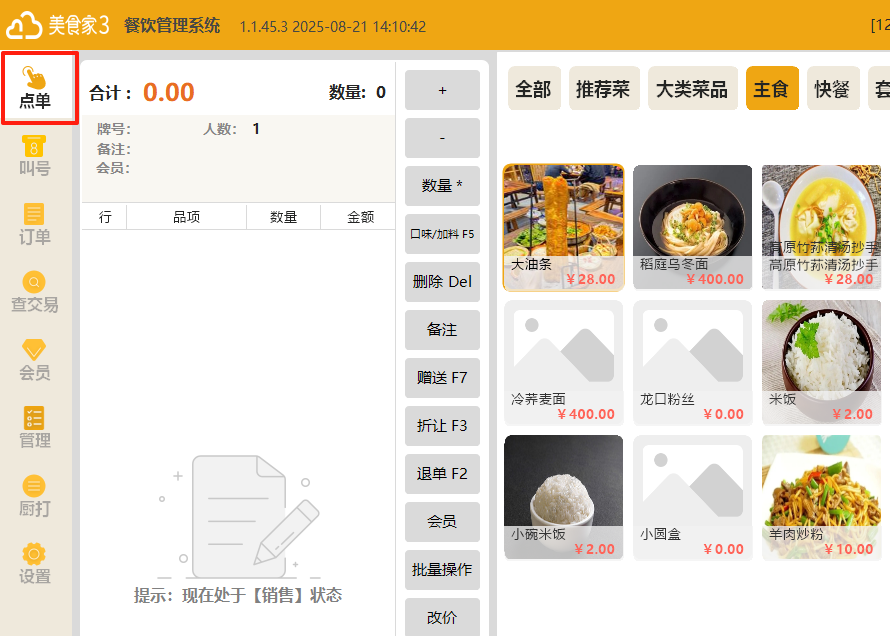Open the 管理 management sidebar icon
This screenshot has height=636, width=890.
click(x=34, y=428)
